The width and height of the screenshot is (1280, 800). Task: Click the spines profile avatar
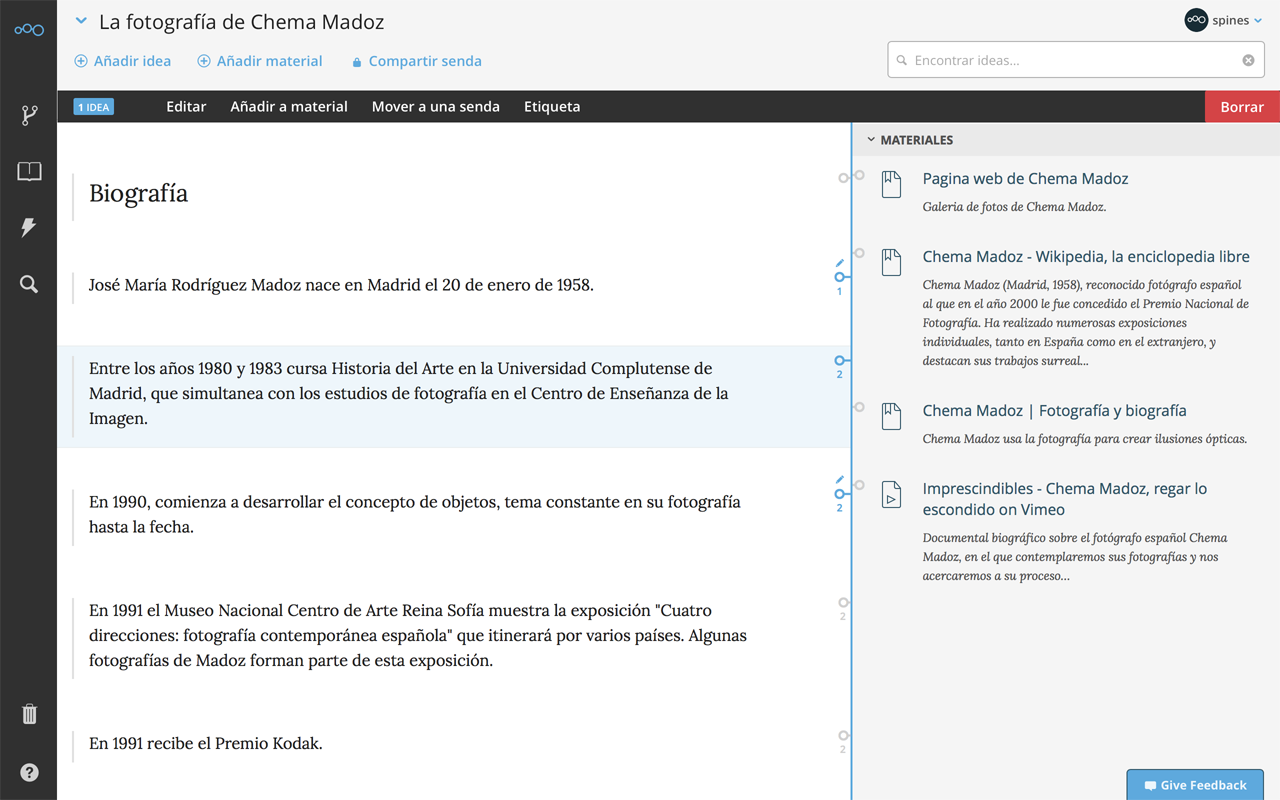(1196, 20)
